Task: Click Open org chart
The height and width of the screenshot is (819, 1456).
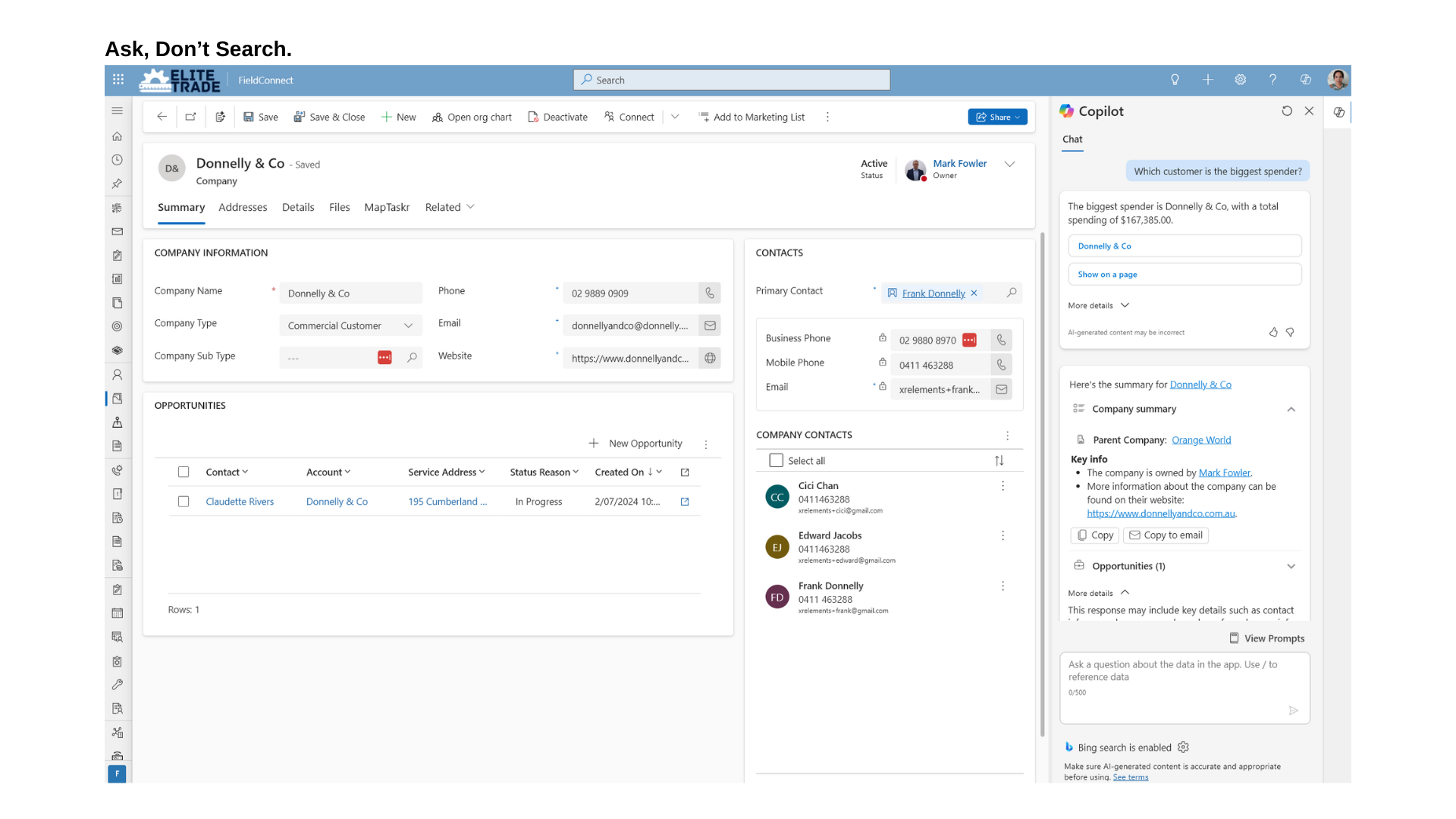Action: click(472, 117)
